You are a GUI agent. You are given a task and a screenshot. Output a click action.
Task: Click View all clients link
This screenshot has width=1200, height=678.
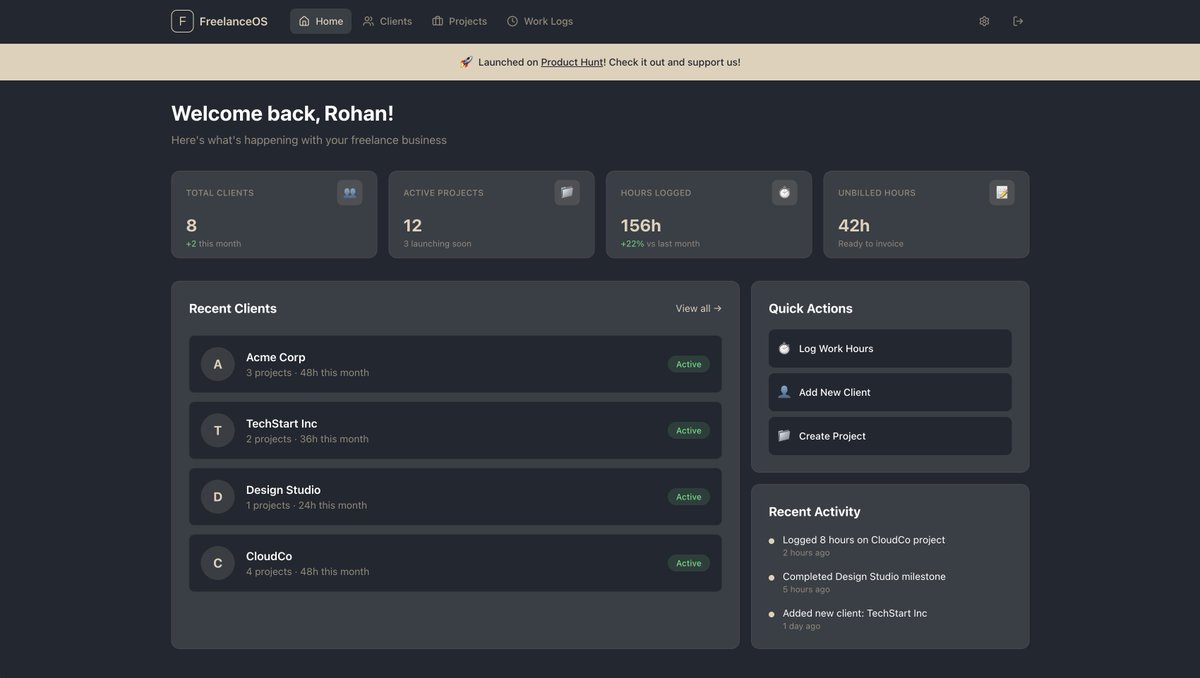(699, 309)
